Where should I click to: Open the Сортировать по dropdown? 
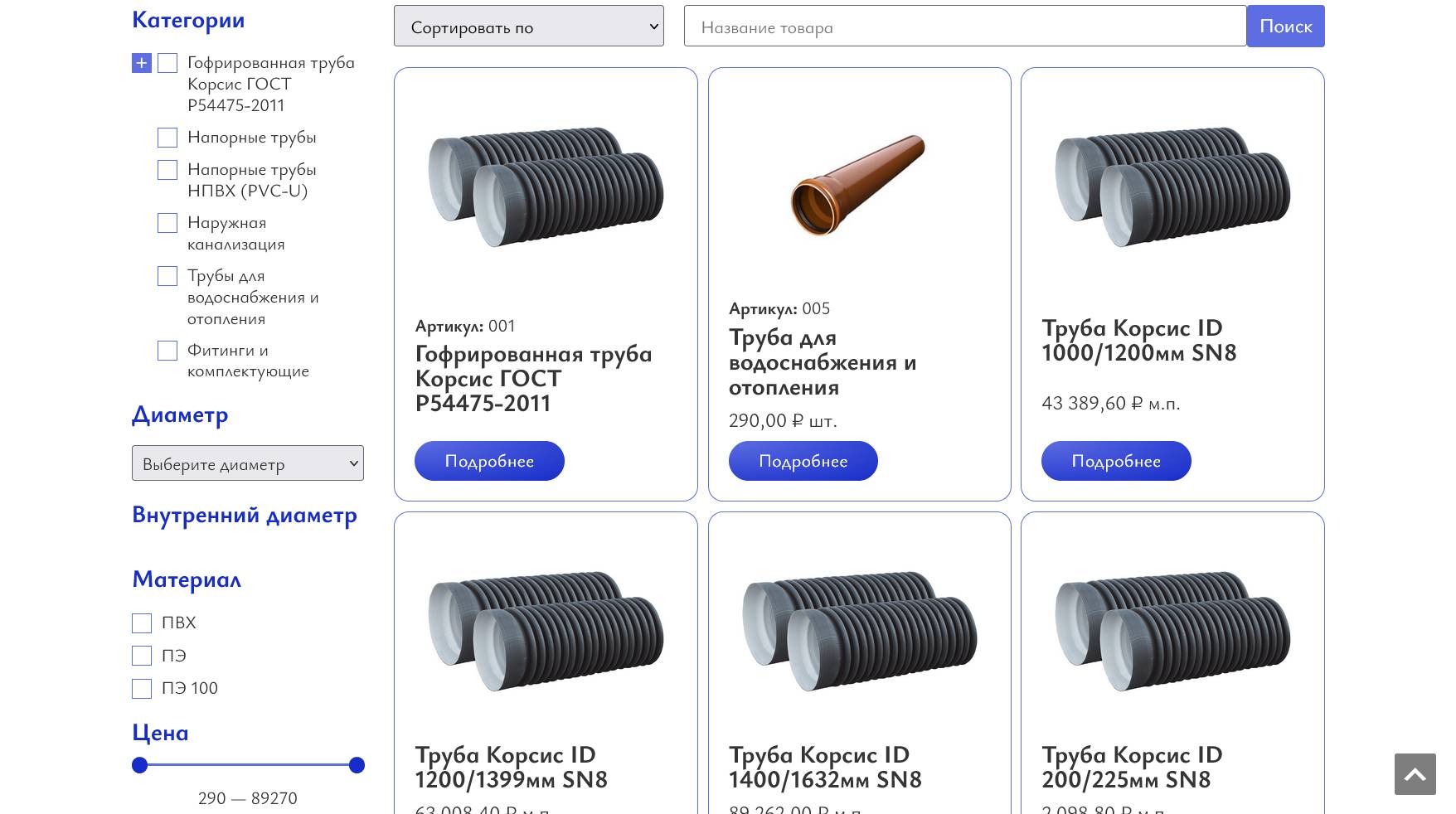pos(528,27)
